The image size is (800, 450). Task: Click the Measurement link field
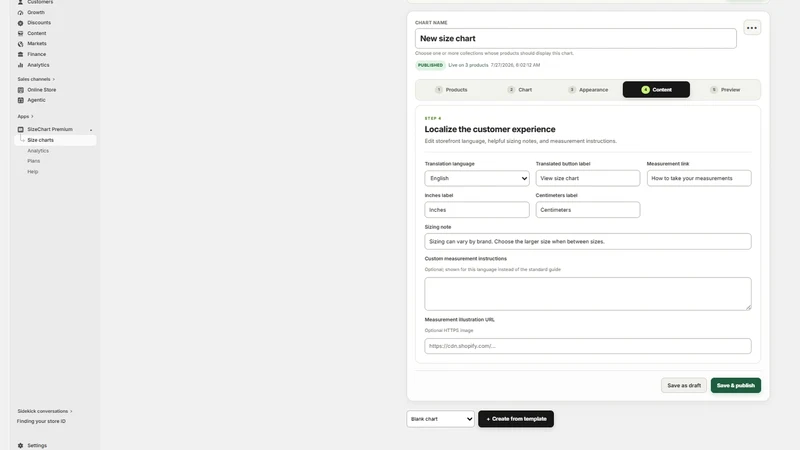699,178
